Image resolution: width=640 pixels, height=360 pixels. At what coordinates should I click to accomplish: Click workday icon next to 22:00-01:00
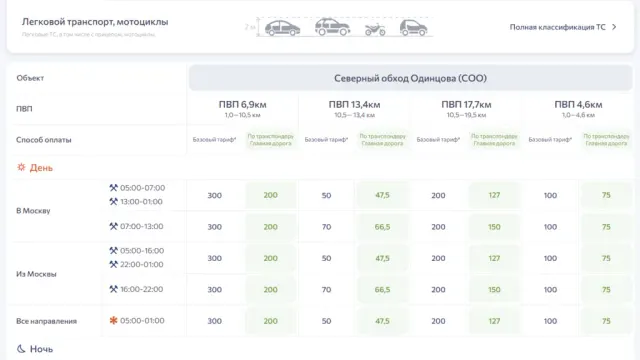pyautogui.click(x=113, y=264)
